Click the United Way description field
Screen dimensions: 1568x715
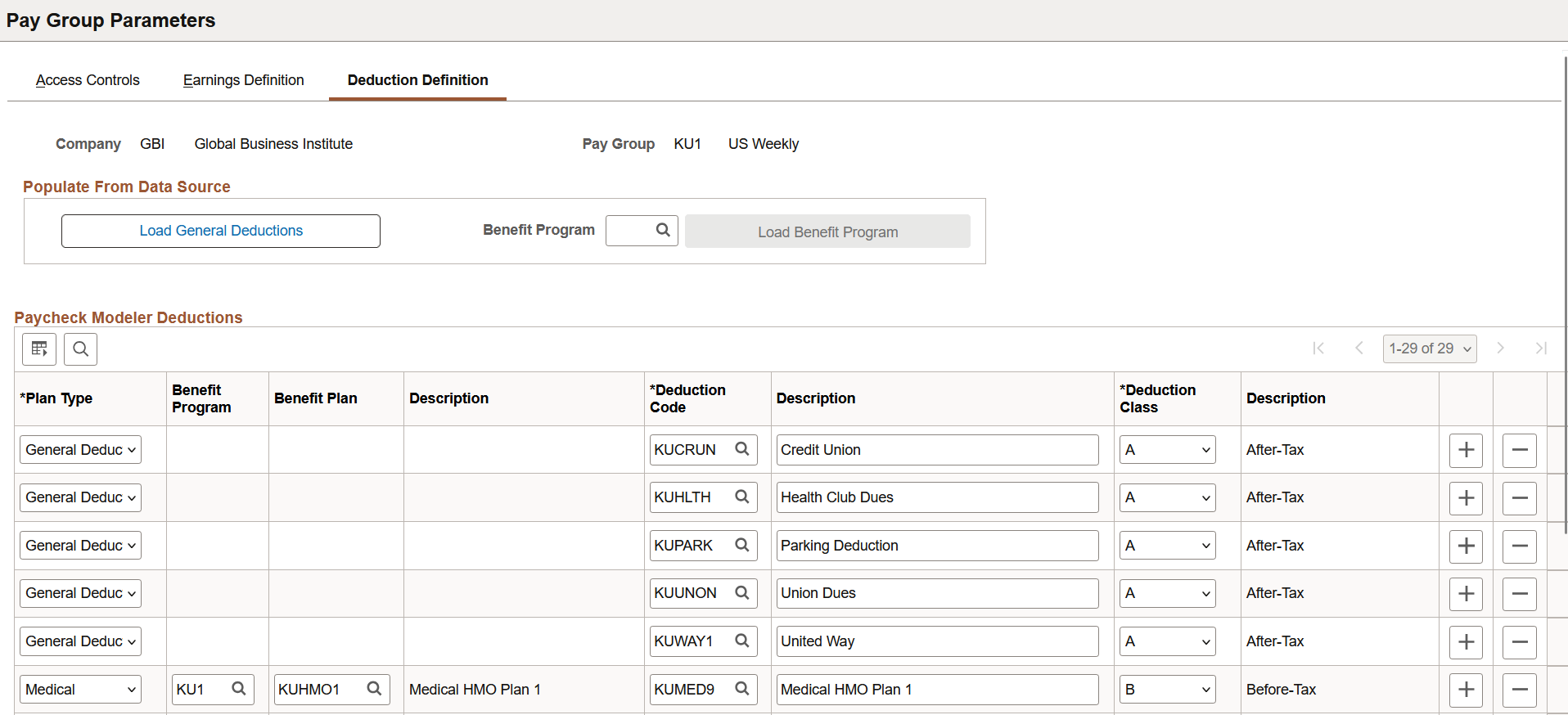(x=937, y=641)
